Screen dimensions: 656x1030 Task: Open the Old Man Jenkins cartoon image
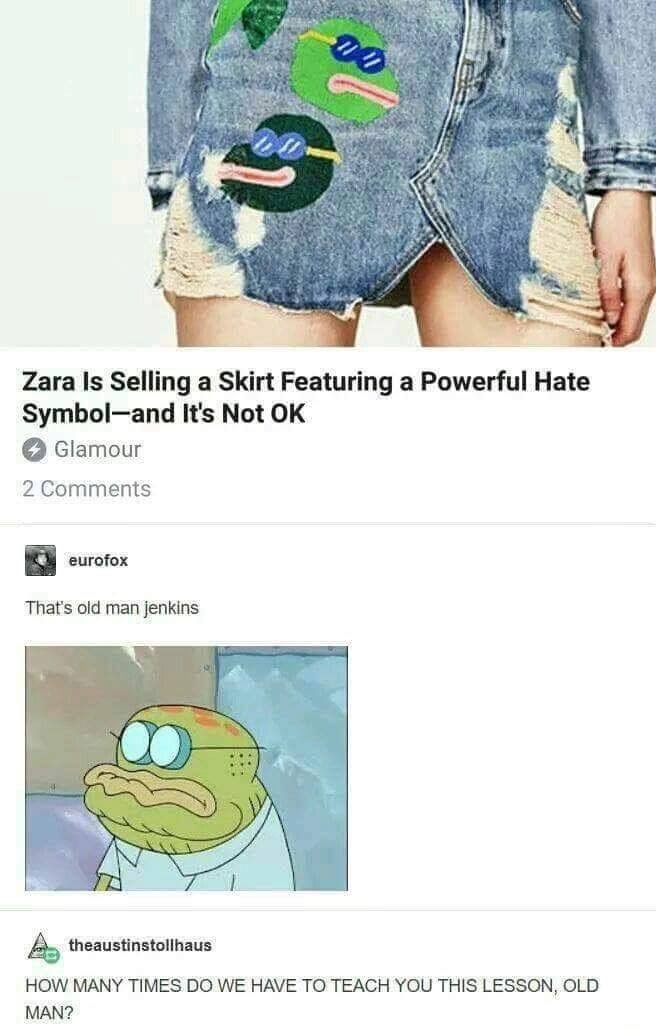tap(186, 769)
